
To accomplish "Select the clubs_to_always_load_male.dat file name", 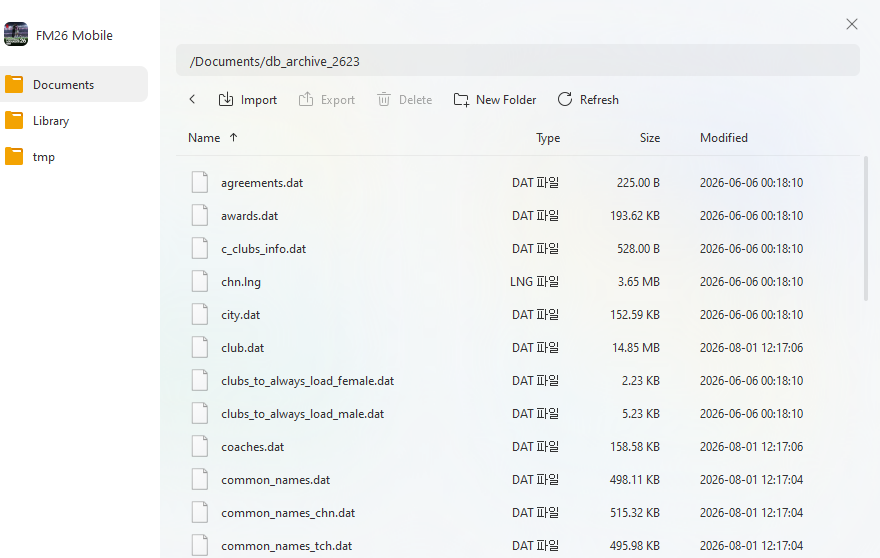I will 302,414.
